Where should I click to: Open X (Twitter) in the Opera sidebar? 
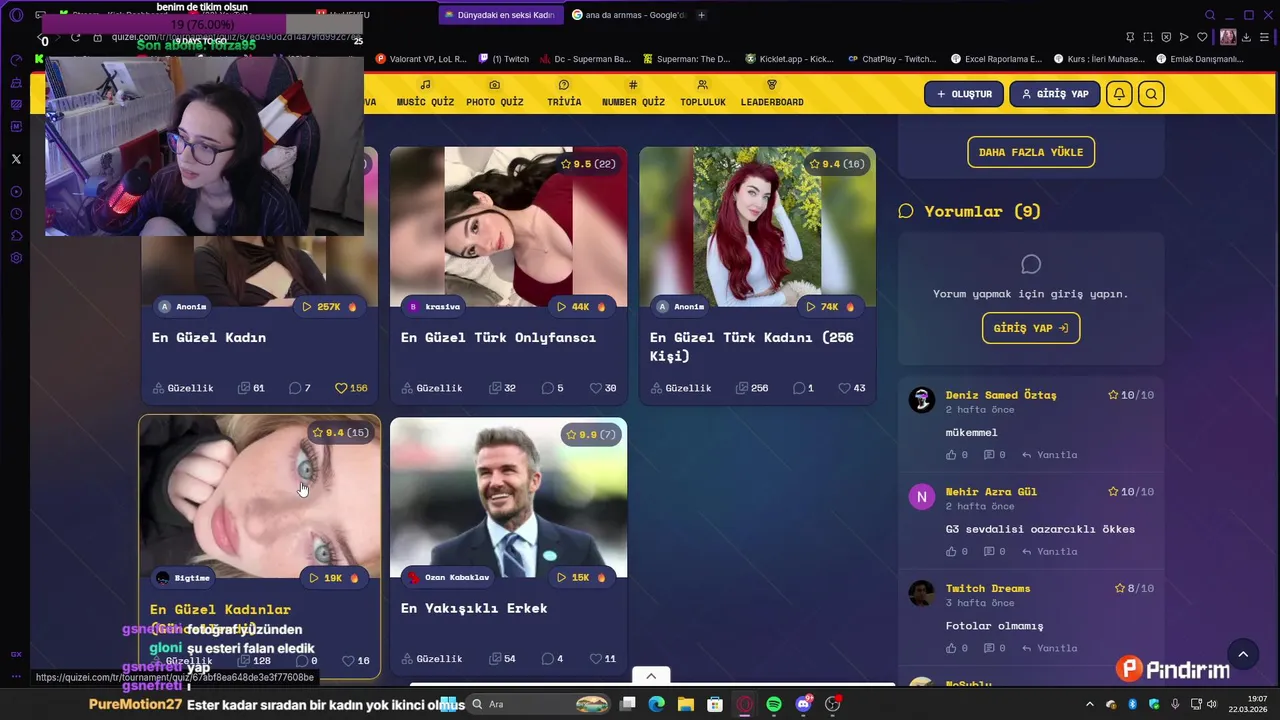coord(16,159)
